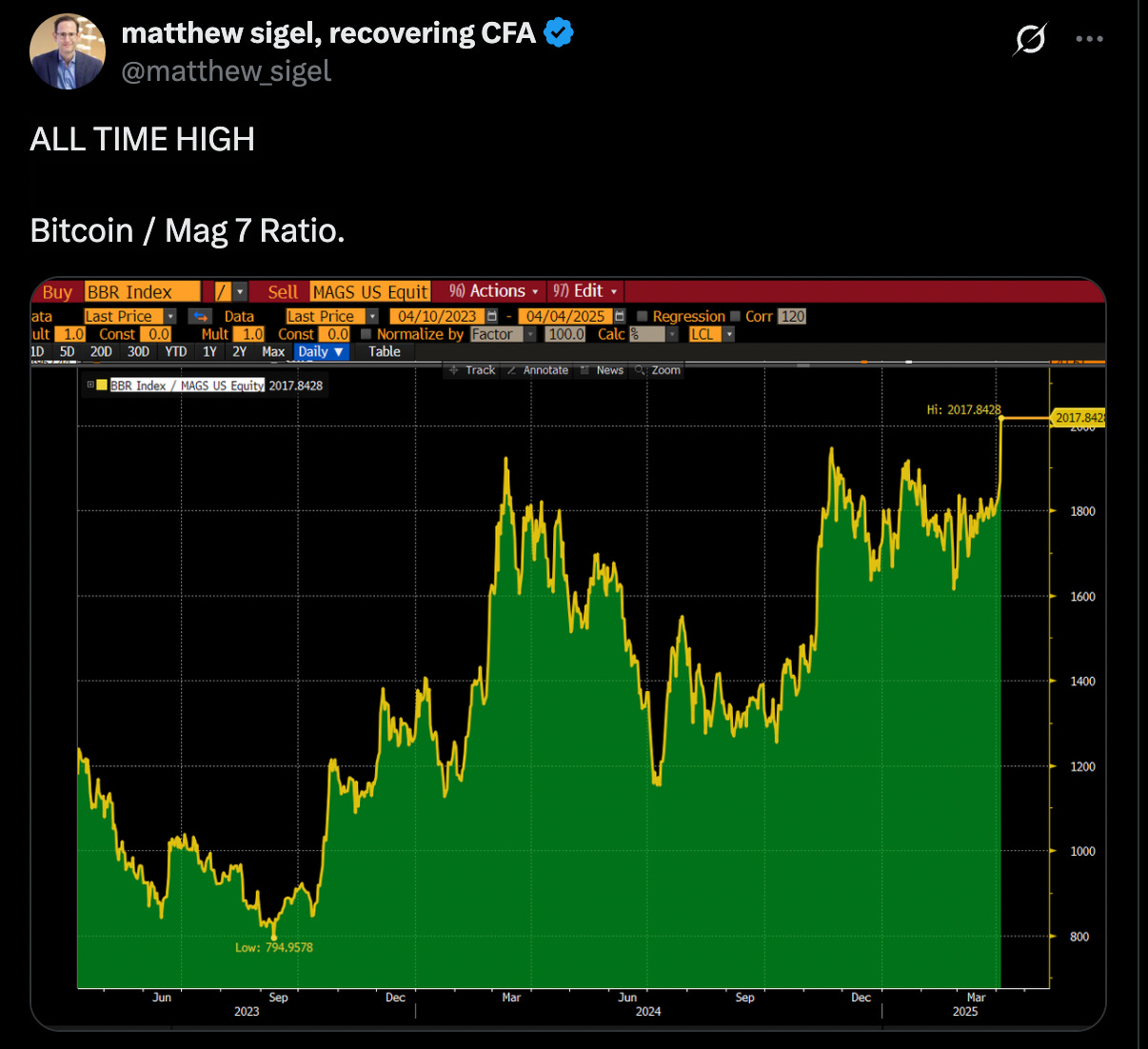Screen dimensions: 1148x1049
Task: Select the 1Y range tab
Action: click(209, 351)
